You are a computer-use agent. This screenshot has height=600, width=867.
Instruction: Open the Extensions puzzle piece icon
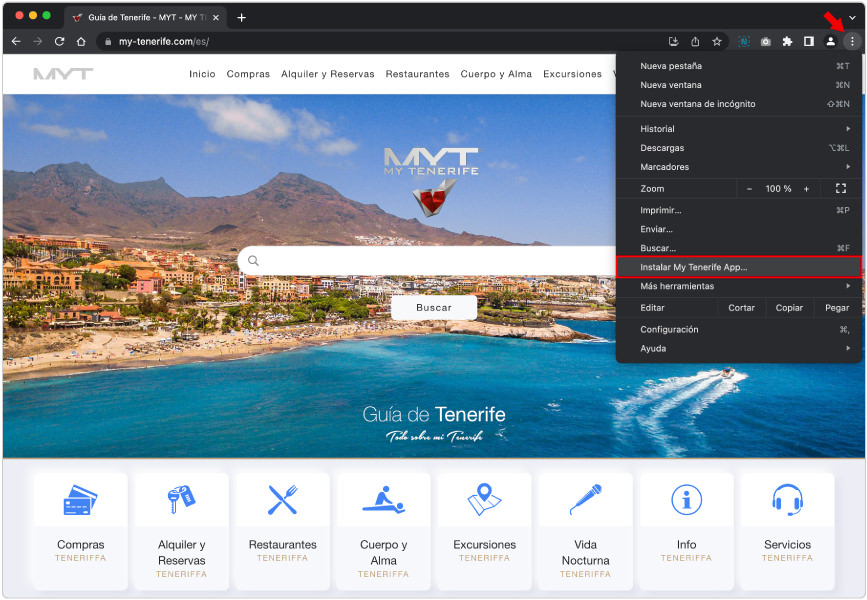tap(787, 41)
